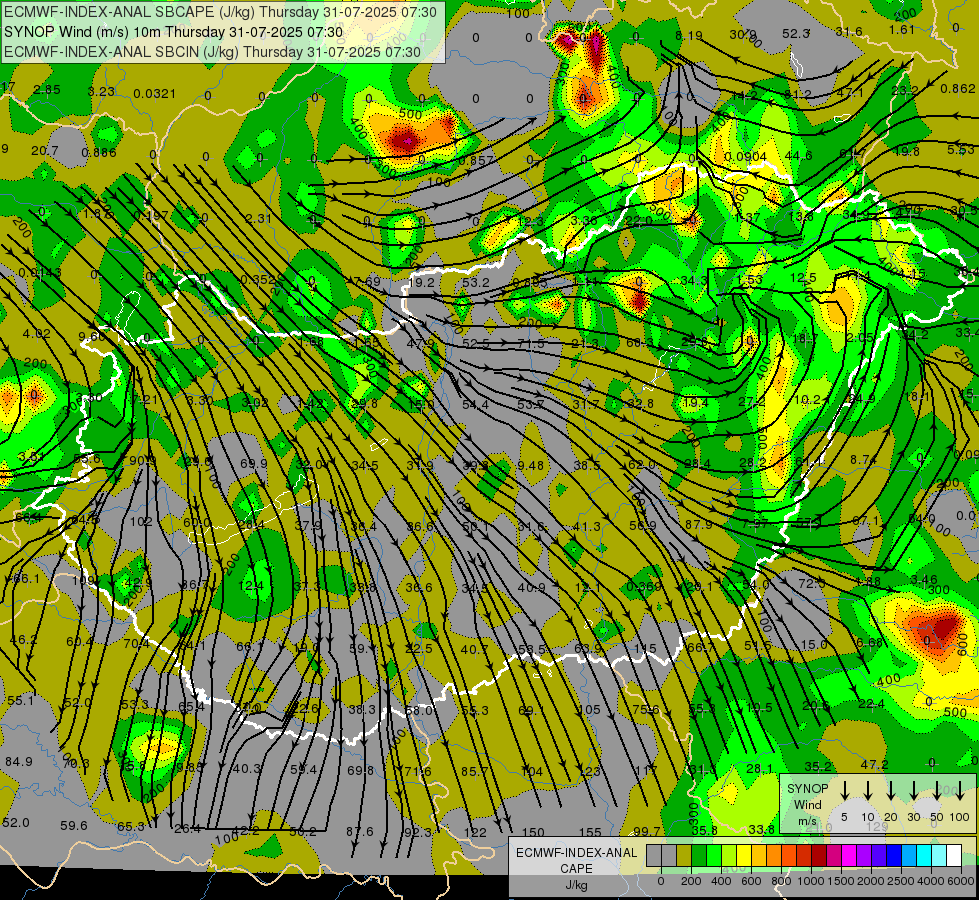
Task: Click the J/kg unit label in the legend
Action: 576,885
